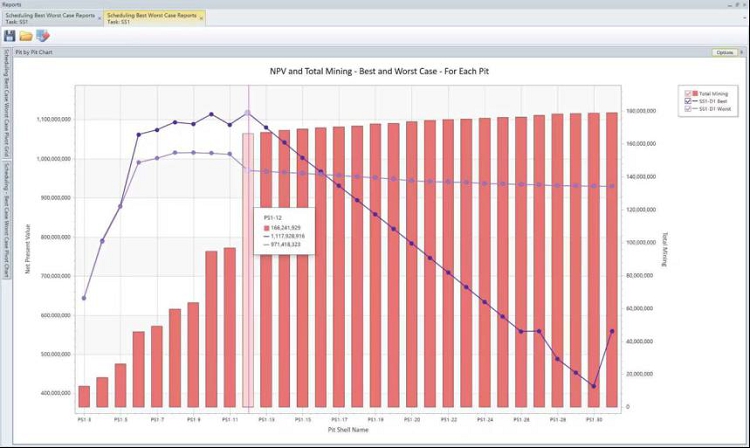Toggle the Total Mining series checkbox
This screenshot has height=448, width=750.
pyautogui.click(x=688, y=94)
